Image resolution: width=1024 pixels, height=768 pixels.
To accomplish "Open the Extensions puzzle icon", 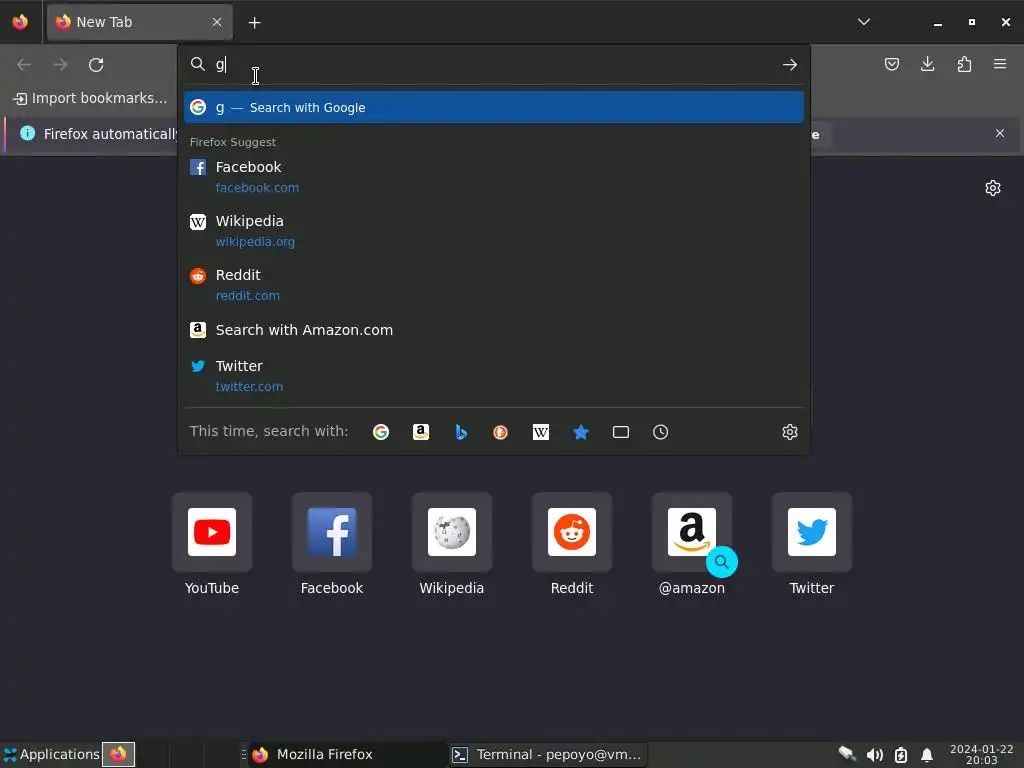I will (964, 64).
